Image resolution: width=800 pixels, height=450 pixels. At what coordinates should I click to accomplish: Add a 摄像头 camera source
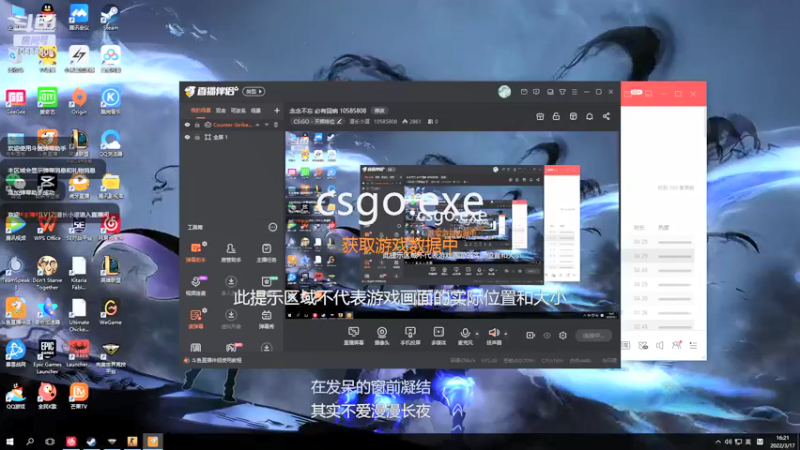tap(382, 336)
